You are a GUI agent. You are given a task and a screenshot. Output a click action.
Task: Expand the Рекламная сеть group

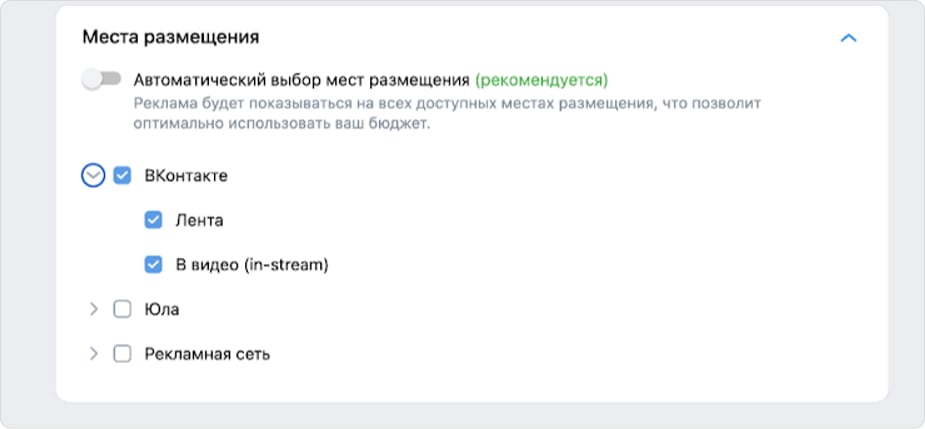[94, 354]
